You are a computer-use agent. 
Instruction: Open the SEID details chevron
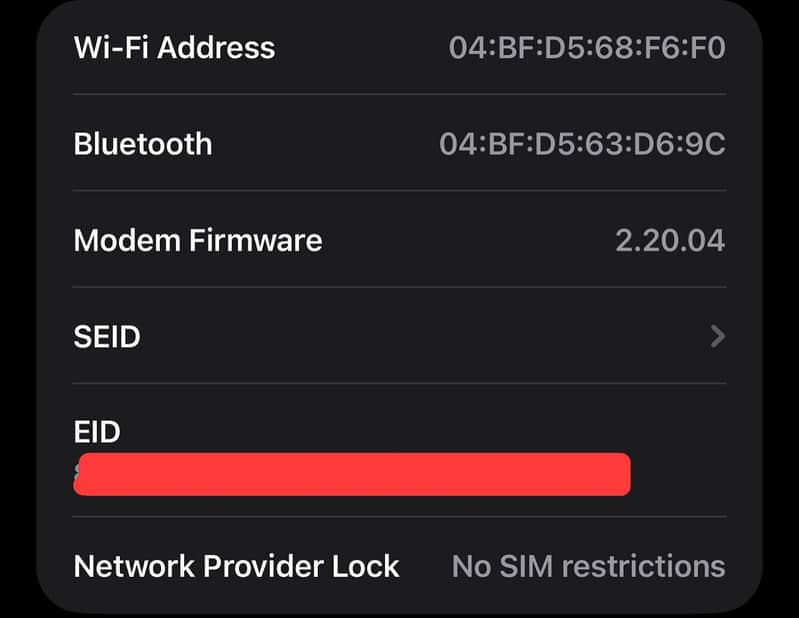pyautogui.click(x=717, y=337)
